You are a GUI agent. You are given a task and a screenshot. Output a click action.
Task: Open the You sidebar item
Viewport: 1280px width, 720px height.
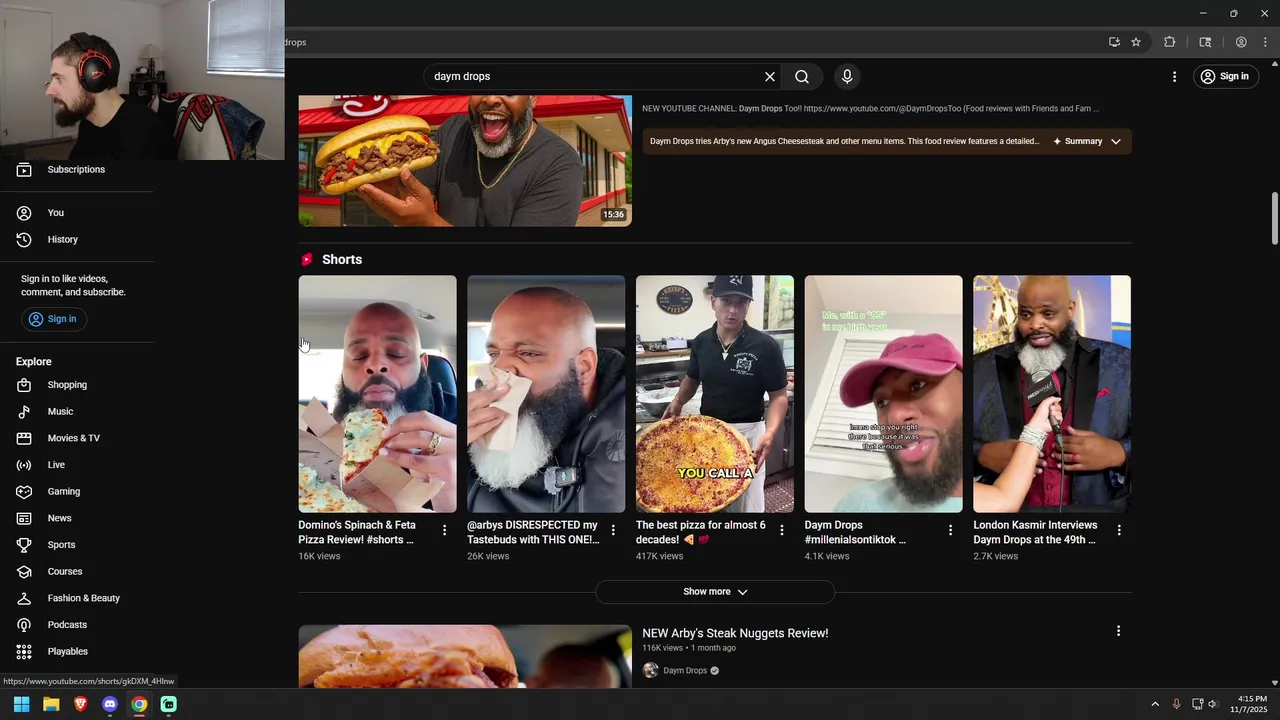(x=76, y=213)
